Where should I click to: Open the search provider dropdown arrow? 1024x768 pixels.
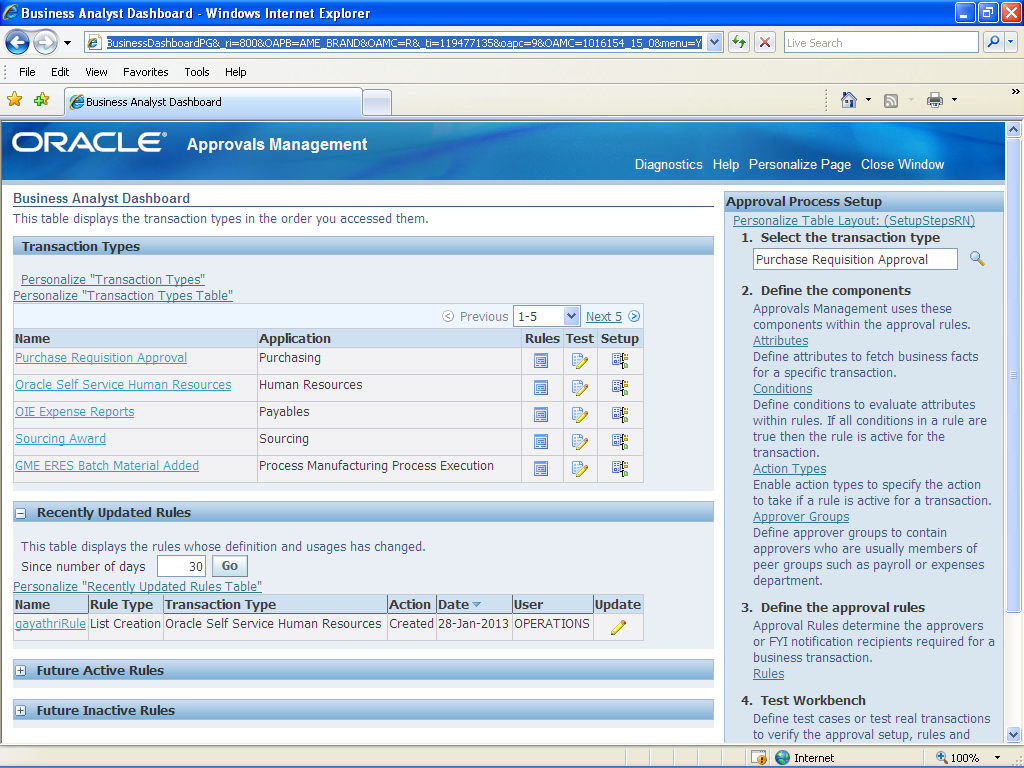click(1011, 42)
